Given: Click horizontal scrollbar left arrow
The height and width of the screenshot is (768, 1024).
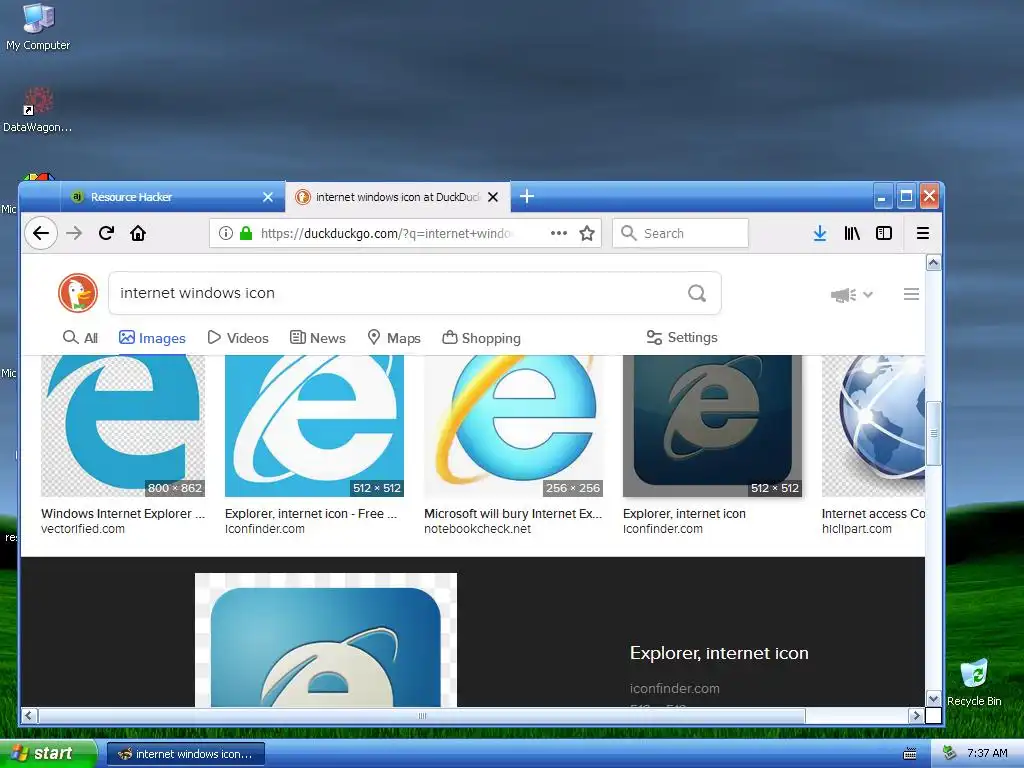Looking at the screenshot, I should (29, 716).
